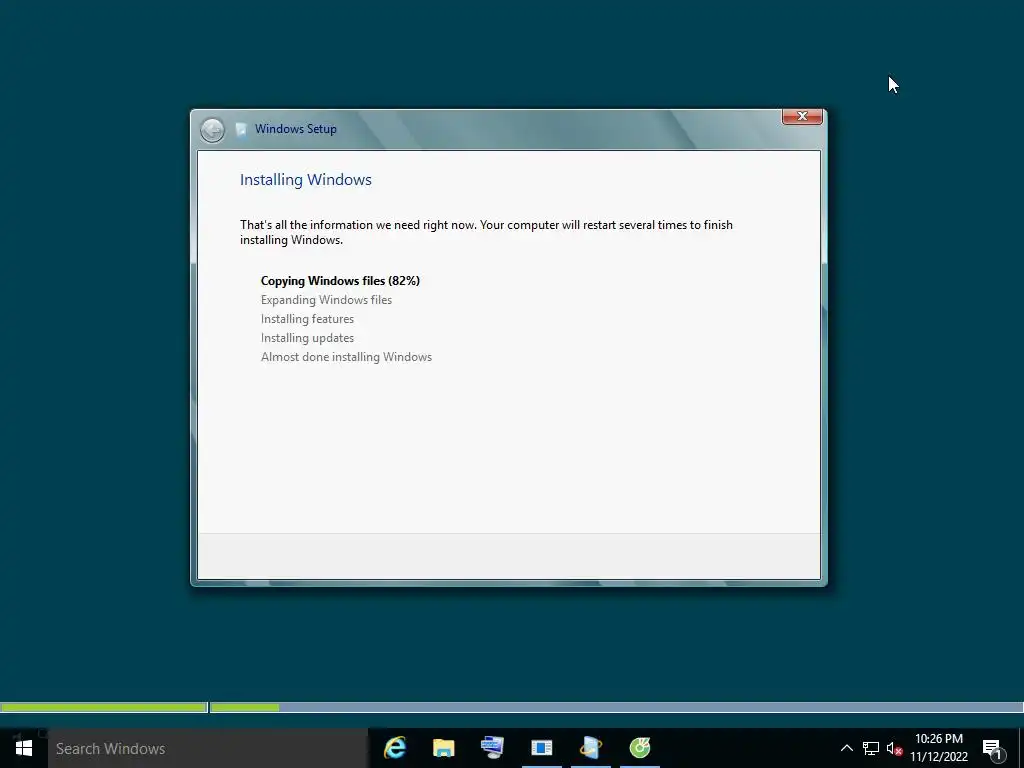Click the muted volume tray icon

click(894, 748)
